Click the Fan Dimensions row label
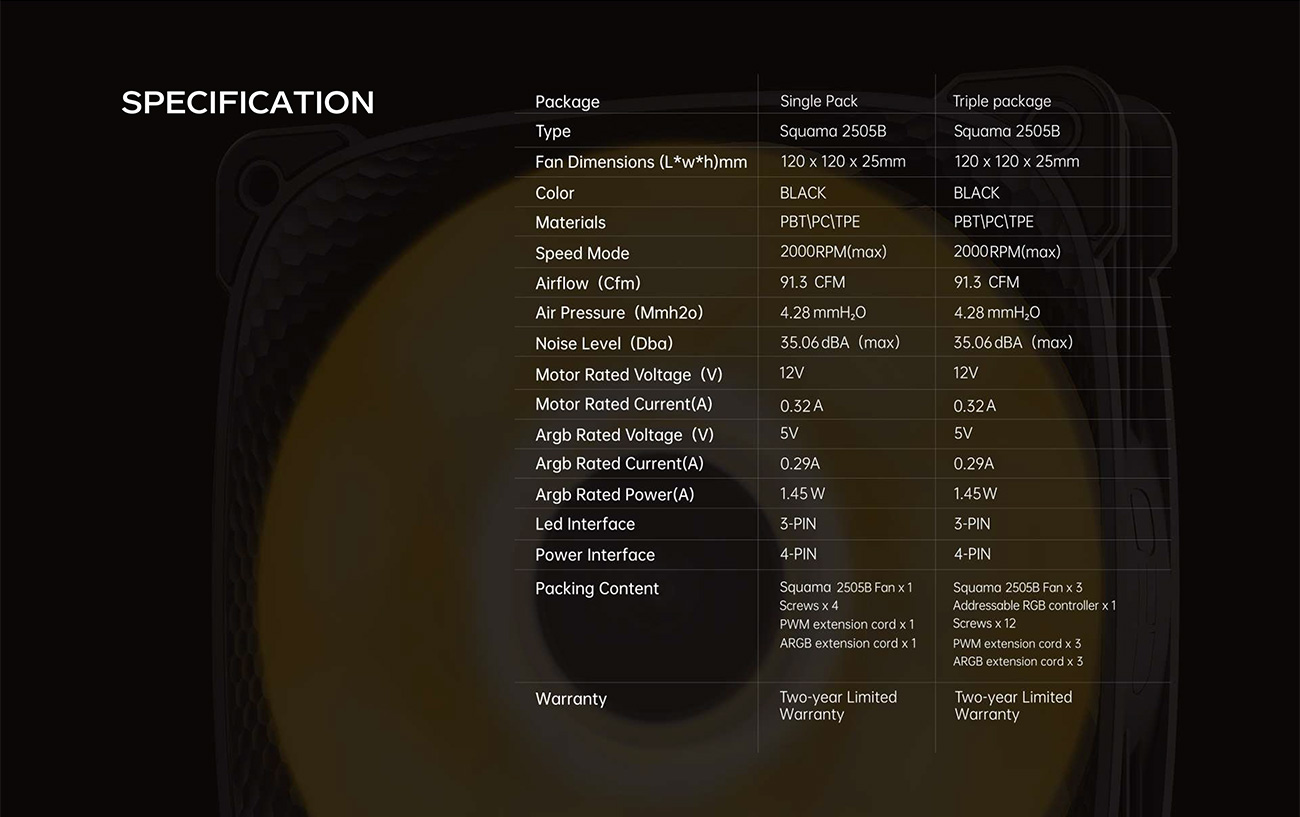The height and width of the screenshot is (817, 1300). (x=640, y=162)
